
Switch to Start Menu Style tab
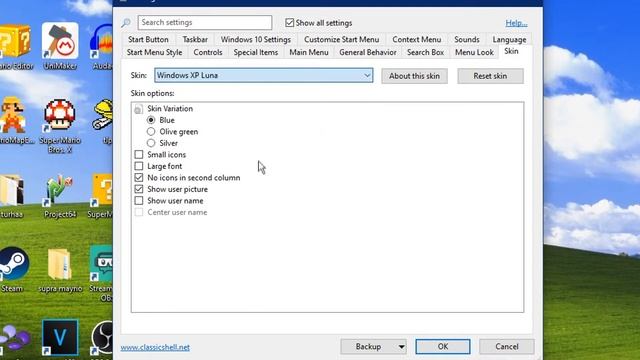click(x=154, y=52)
